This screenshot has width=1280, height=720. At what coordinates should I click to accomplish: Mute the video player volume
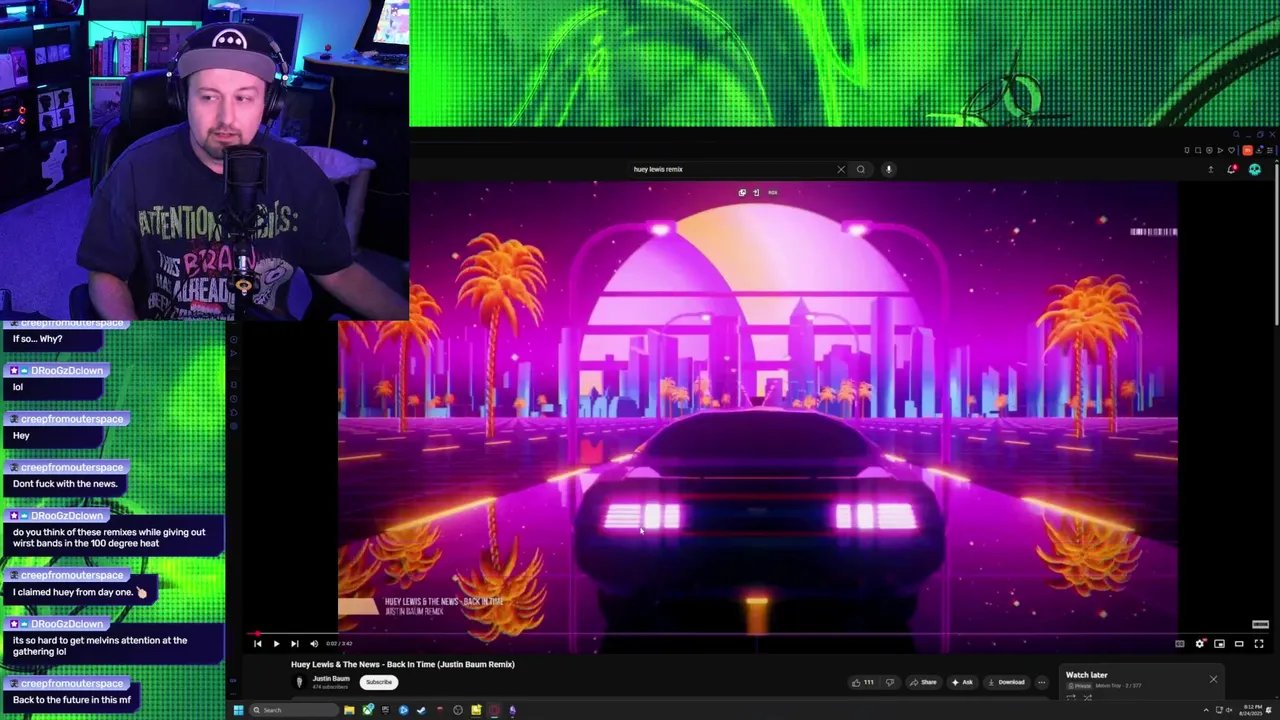(x=314, y=644)
